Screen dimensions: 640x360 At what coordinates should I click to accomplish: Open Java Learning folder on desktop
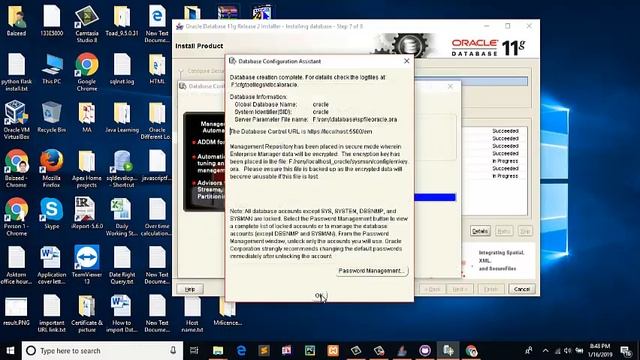click(122, 117)
